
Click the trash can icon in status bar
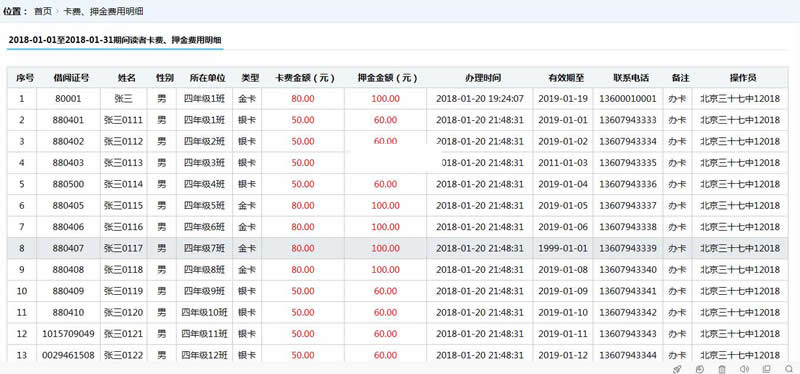tap(722, 369)
